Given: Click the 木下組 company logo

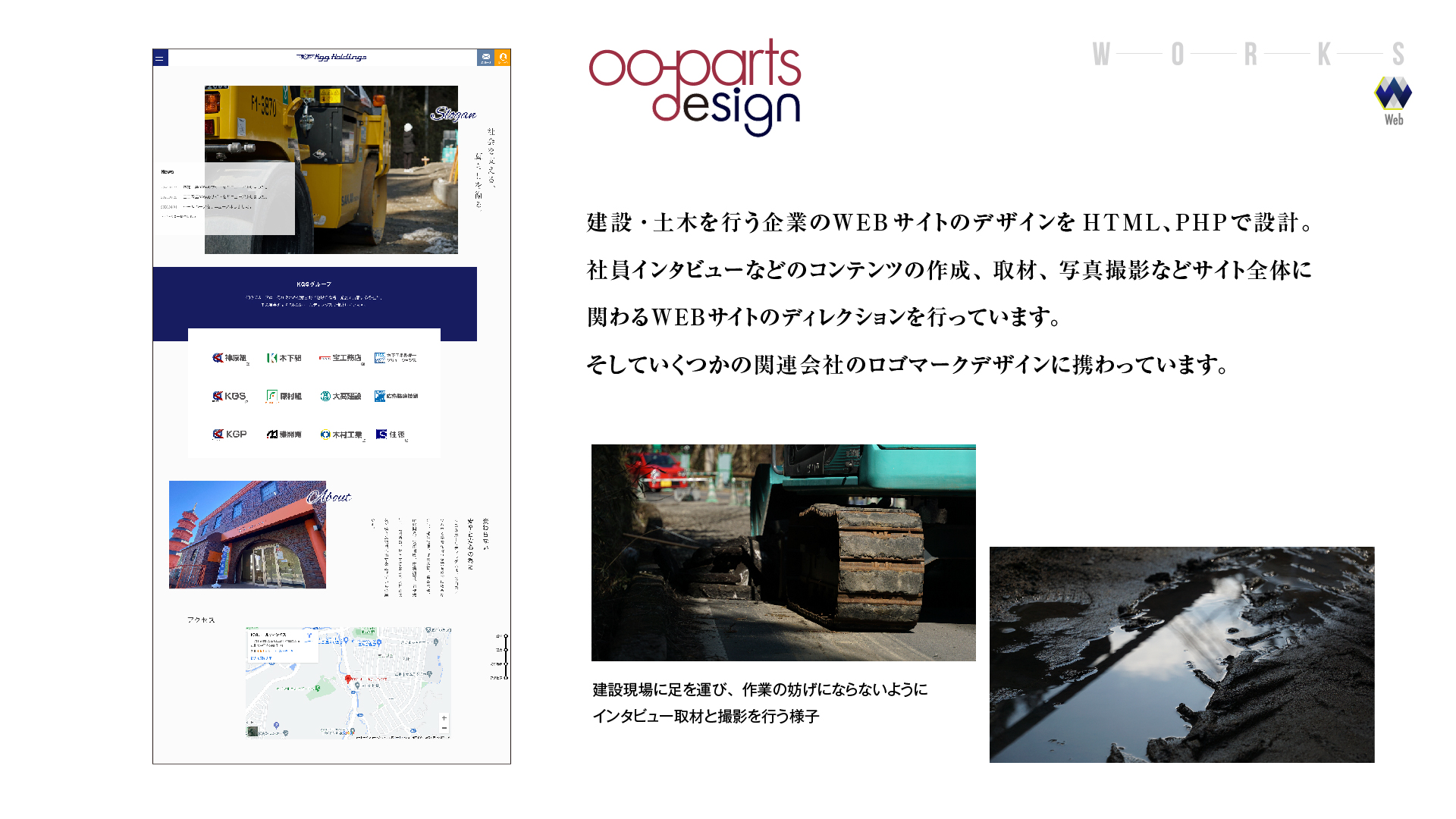Looking at the screenshot, I should (284, 358).
